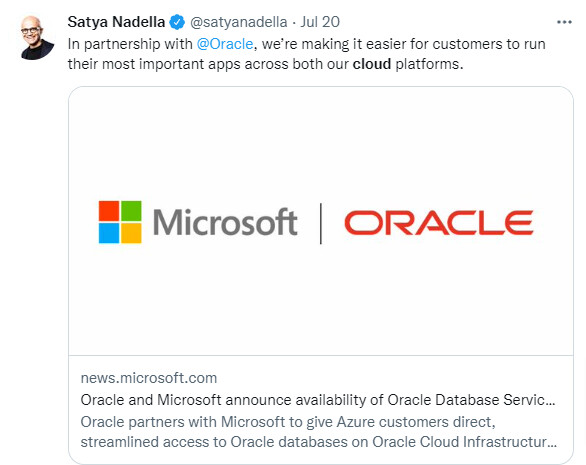The width and height of the screenshot is (586, 465).
Task: Click the second line of article description
Action: tap(319, 442)
